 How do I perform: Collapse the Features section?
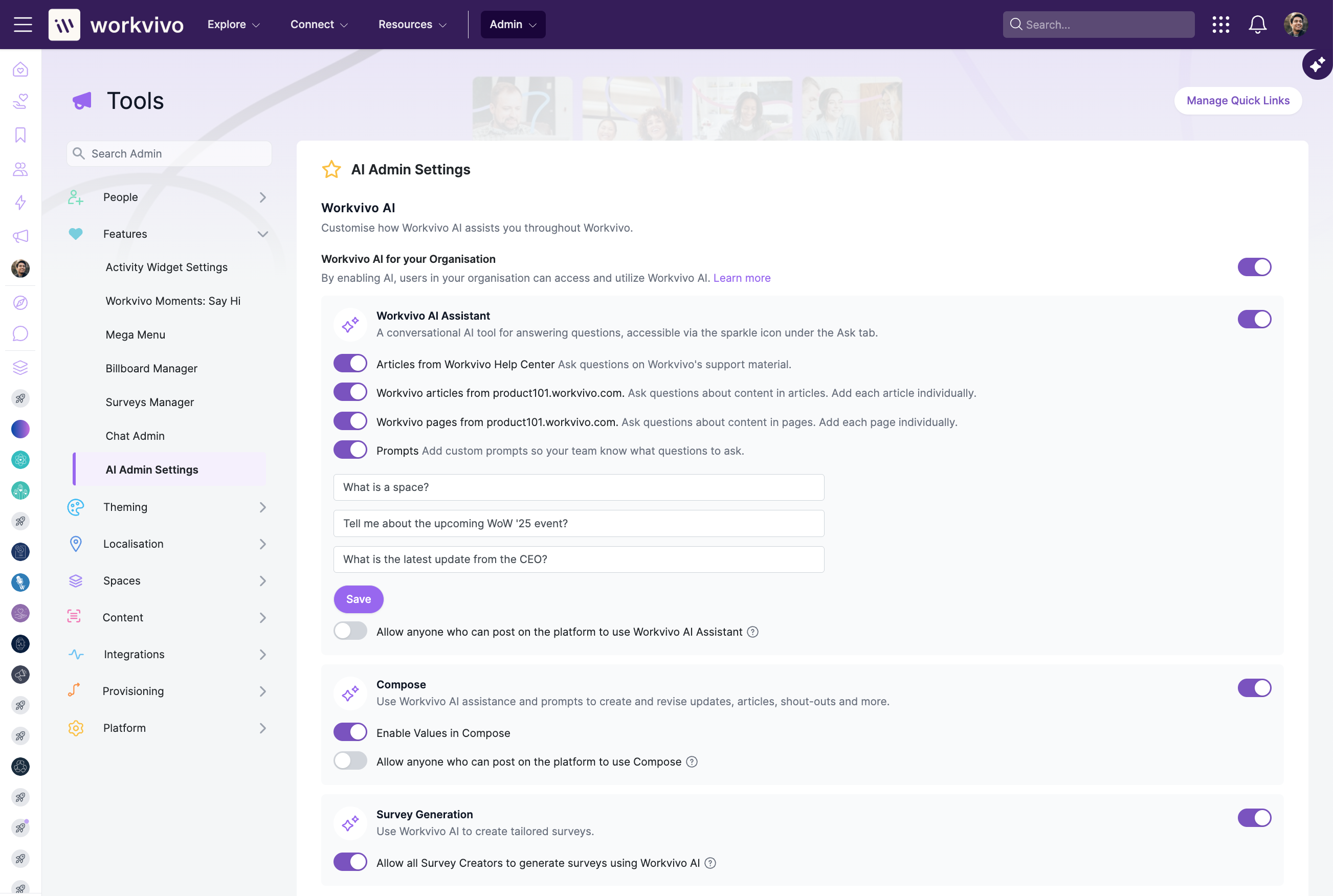pyautogui.click(x=167, y=234)
